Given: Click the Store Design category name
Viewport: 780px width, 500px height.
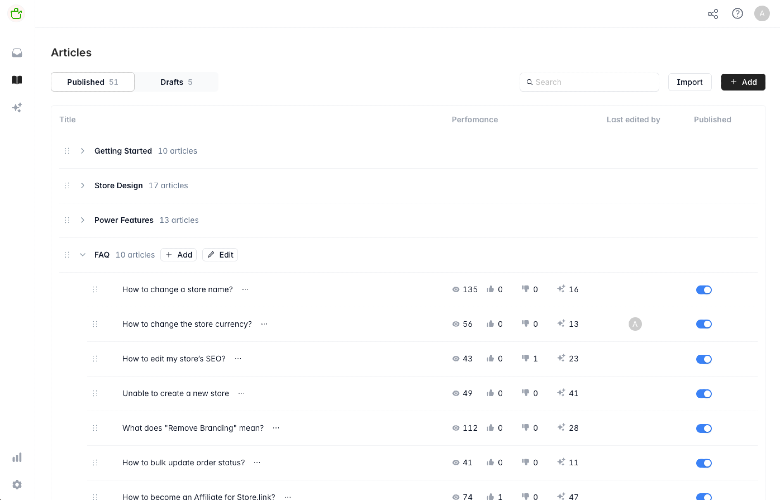Looking at the screenshot, I should click(x=118, y=186).
